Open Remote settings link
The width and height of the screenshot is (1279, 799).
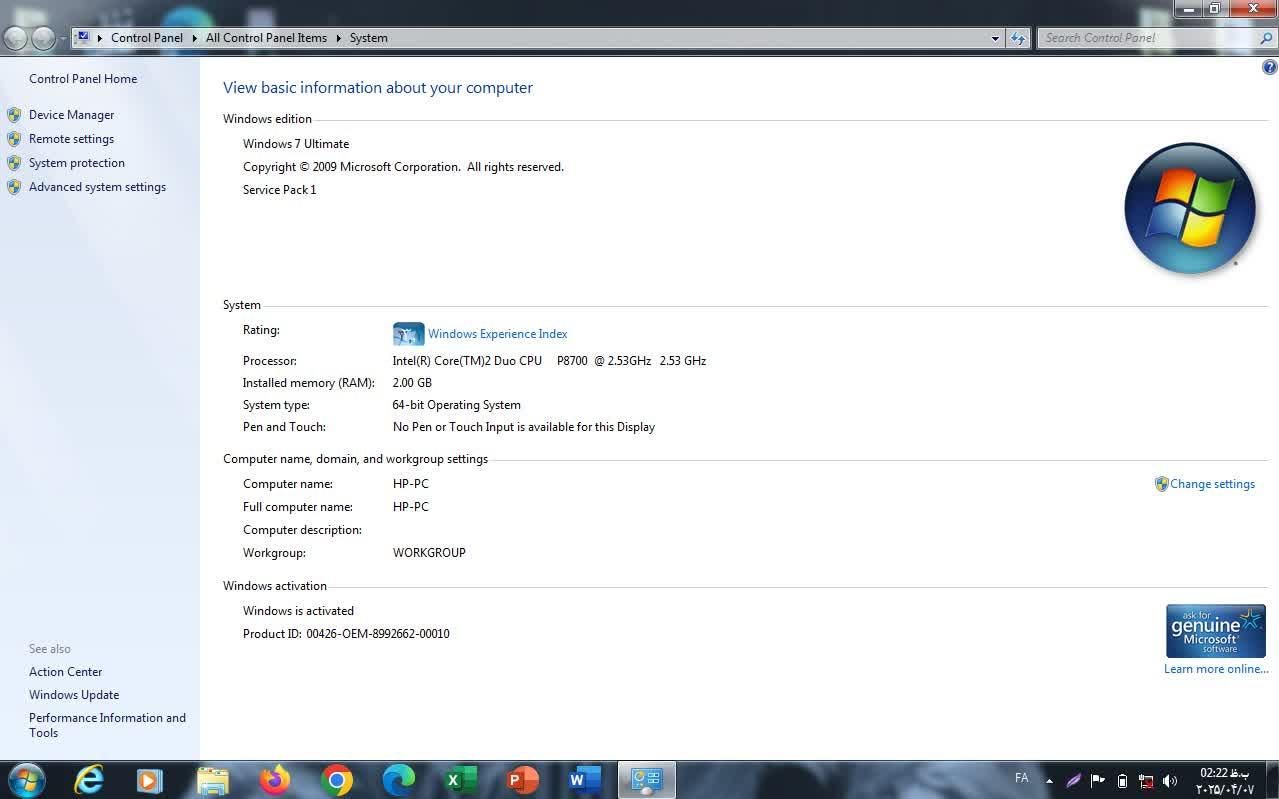tap(71, 139)
